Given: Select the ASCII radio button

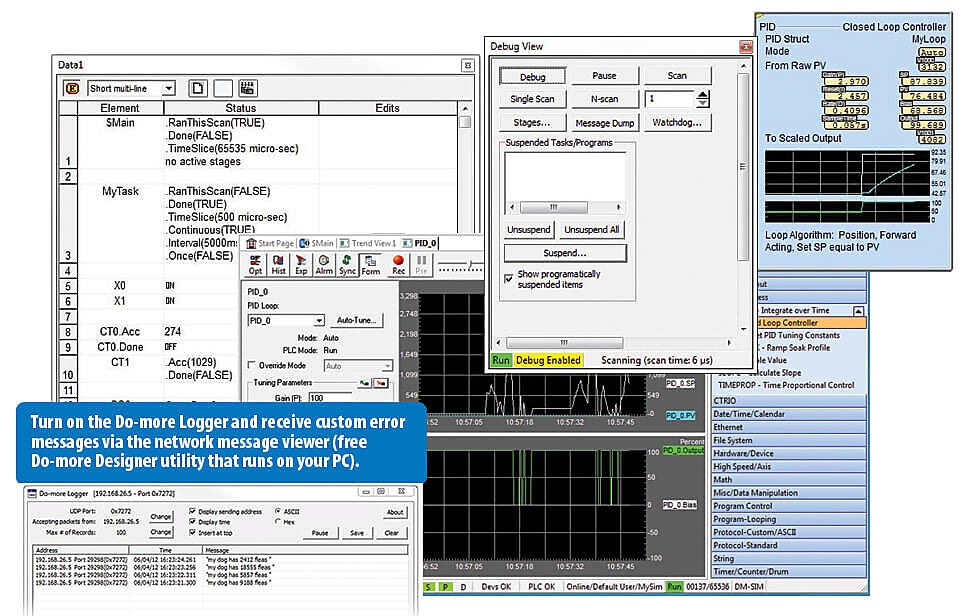Looking at the screenshot, I should coord(278,512).
